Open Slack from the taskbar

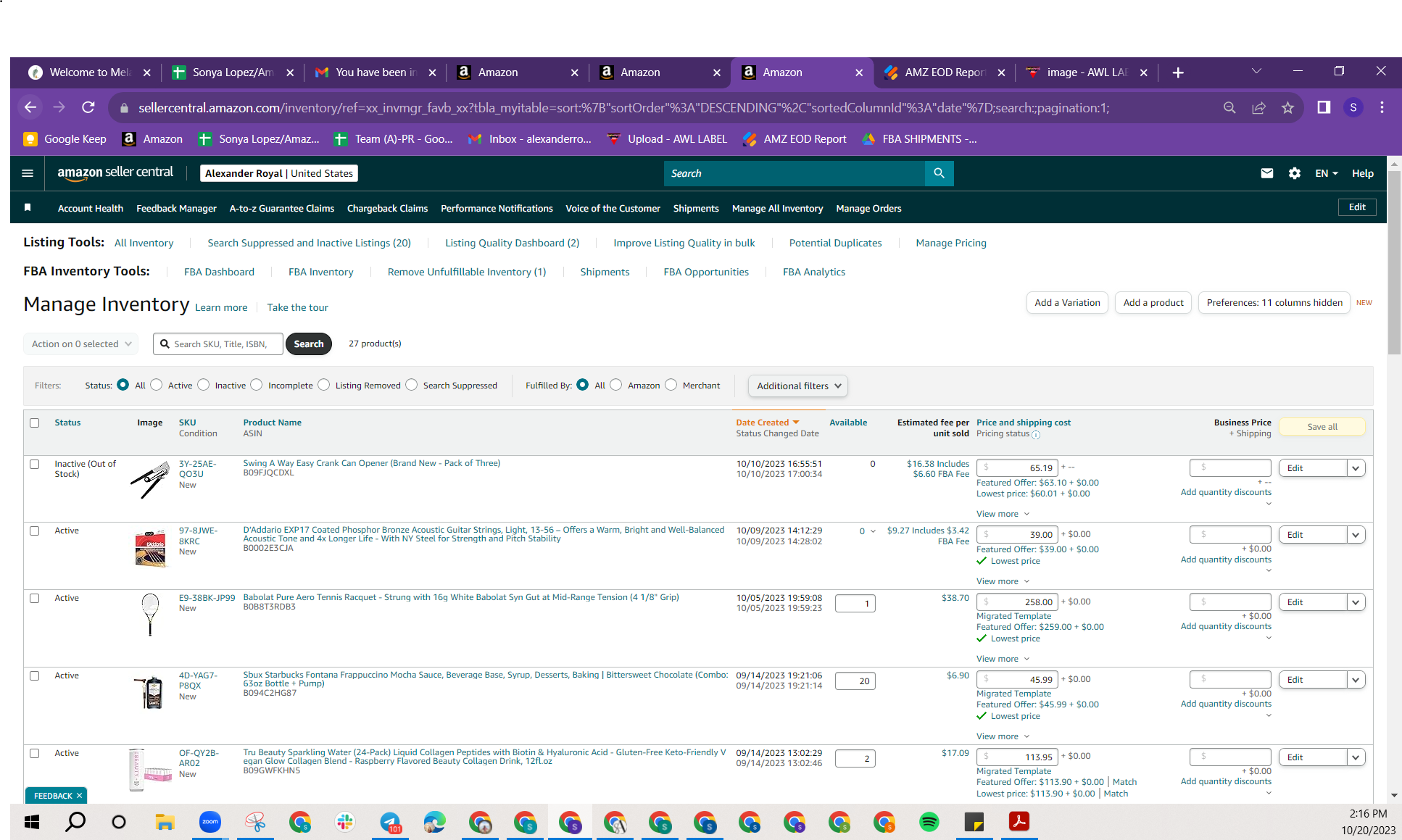click(345, 822)
